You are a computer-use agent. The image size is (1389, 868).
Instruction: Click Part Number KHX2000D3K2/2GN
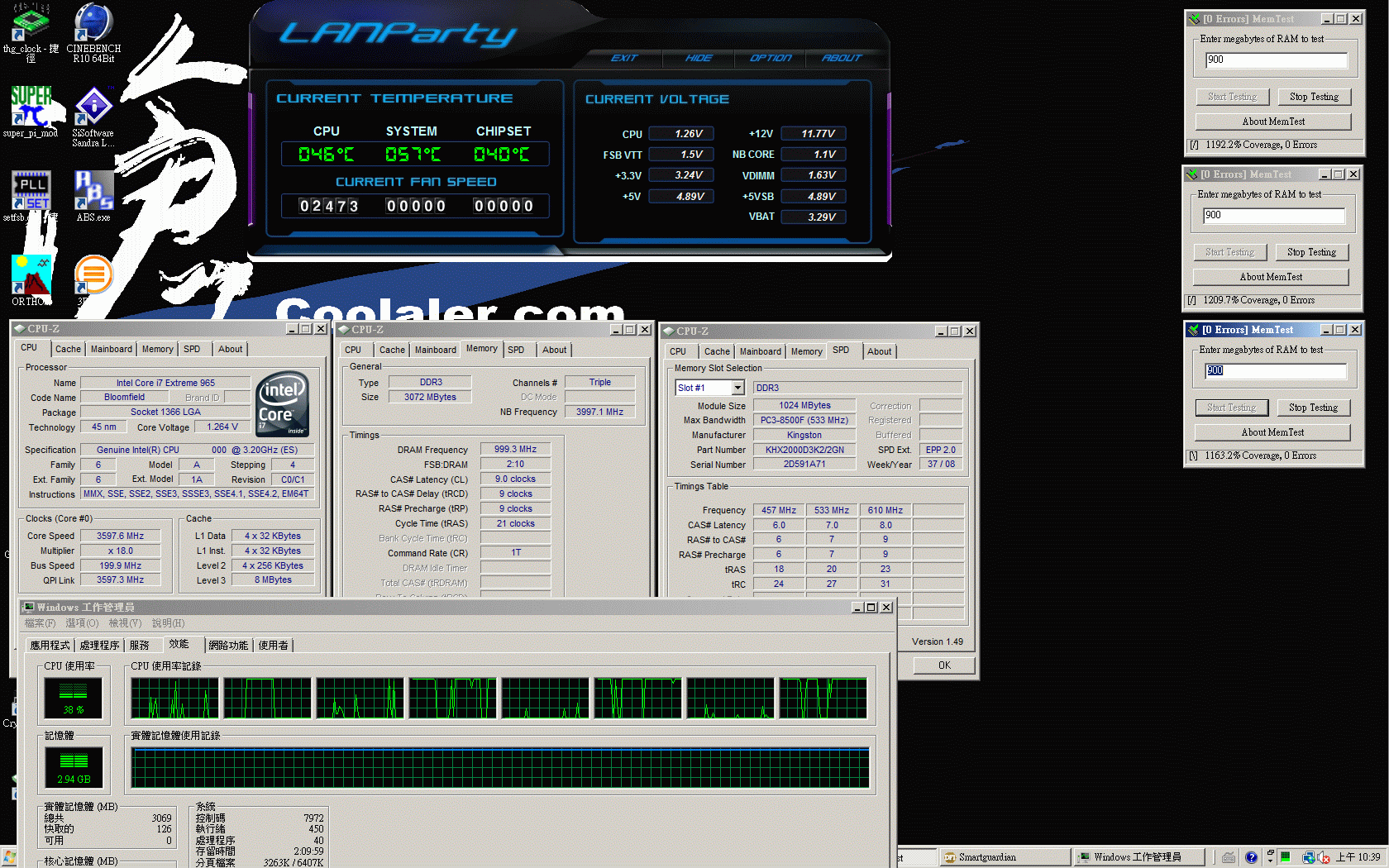pos(804,451)
